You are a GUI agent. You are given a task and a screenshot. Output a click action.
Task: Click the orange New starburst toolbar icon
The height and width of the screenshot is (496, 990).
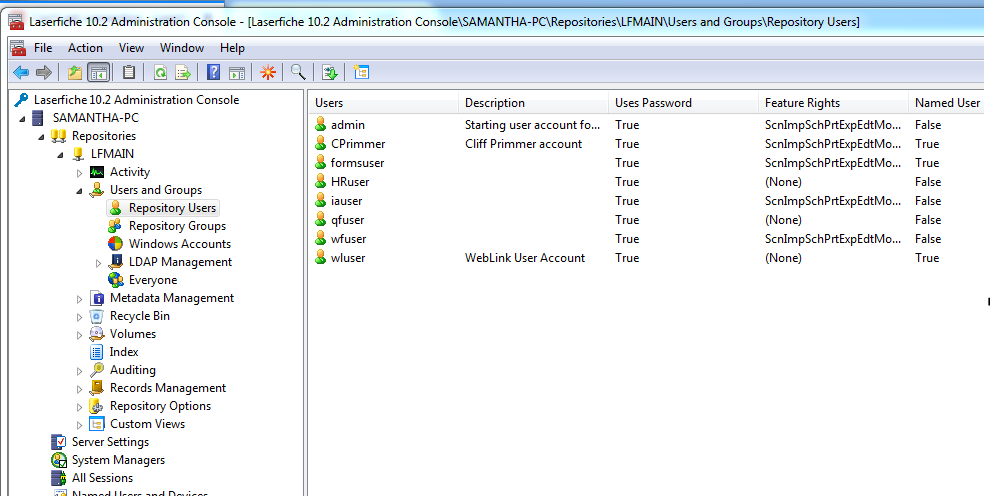pyautogui.click(x=268, y=73)
